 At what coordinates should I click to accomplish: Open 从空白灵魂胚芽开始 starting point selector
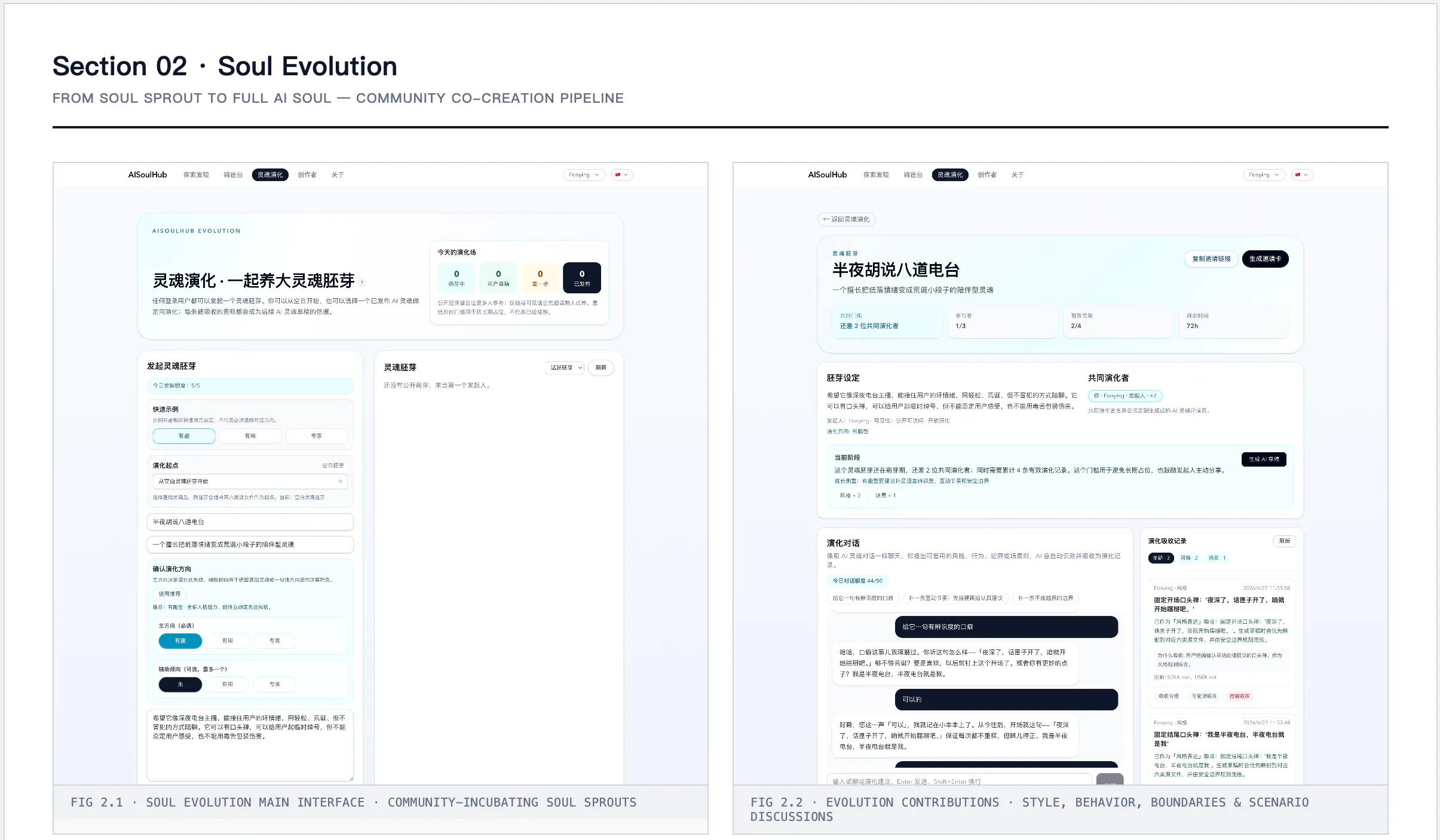tap(250, 482)
